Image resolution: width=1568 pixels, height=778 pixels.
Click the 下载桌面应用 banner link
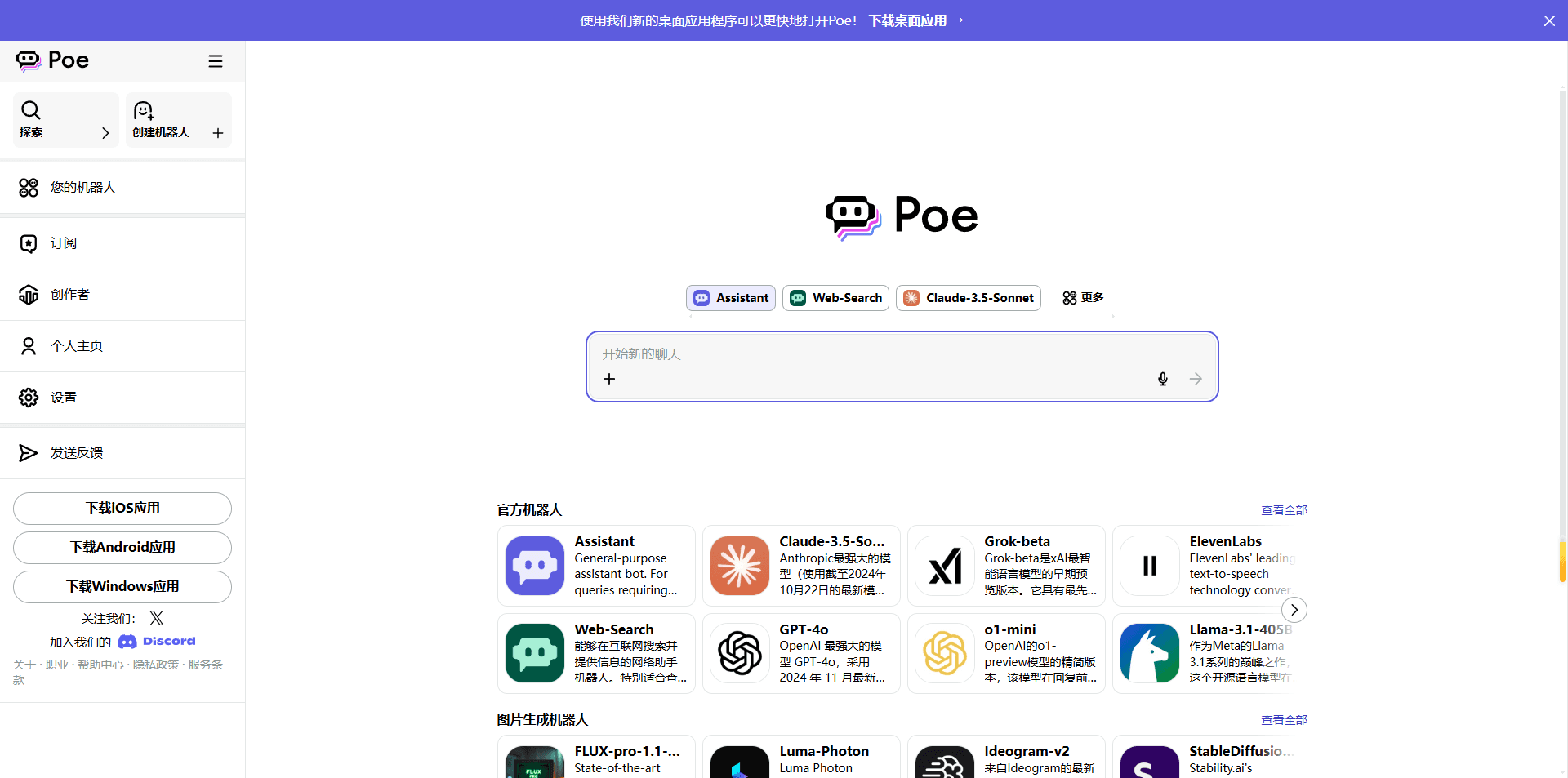pyautogui.click(x=915, y=20)
